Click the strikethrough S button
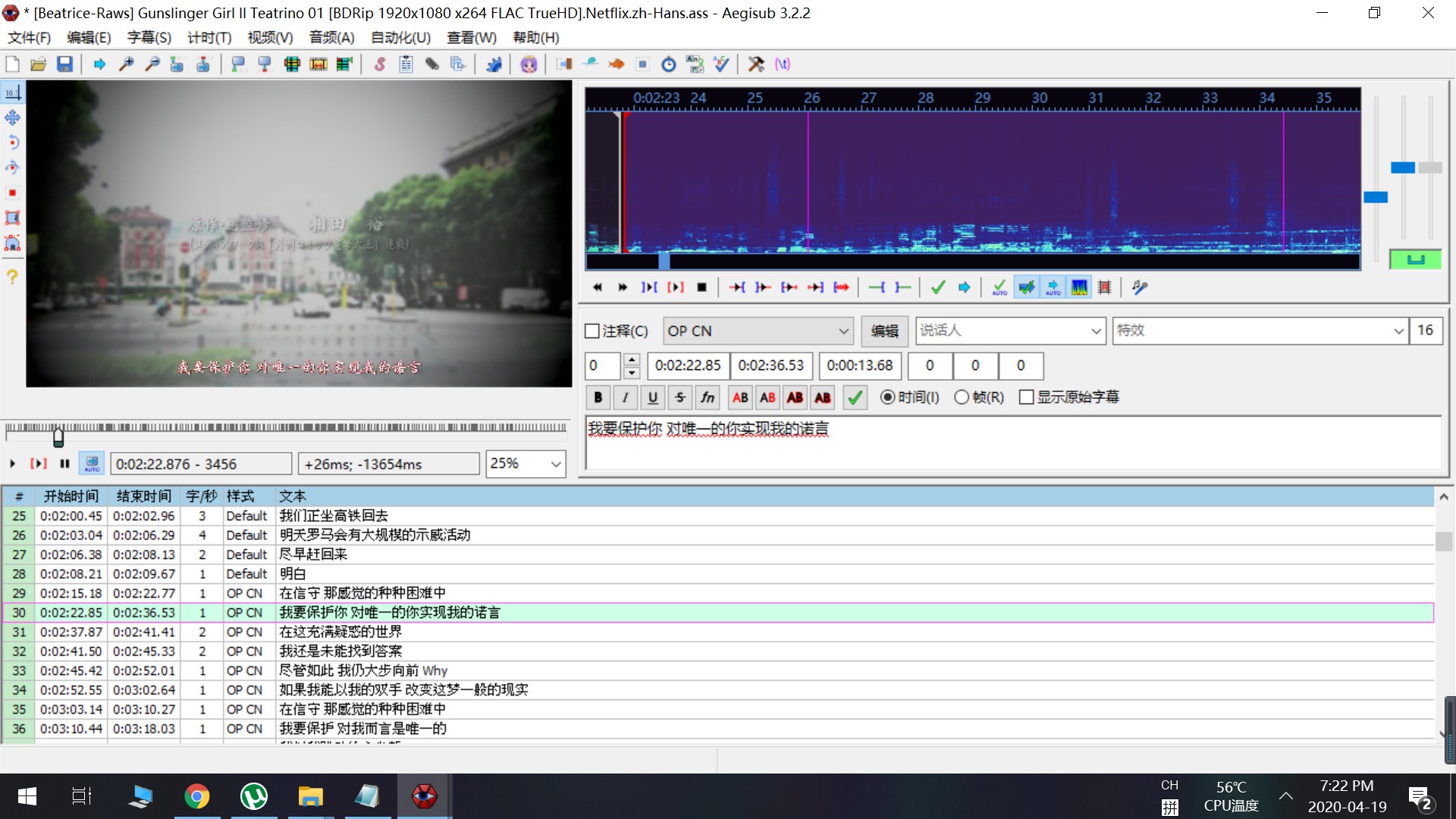 (x=680, y=397)
